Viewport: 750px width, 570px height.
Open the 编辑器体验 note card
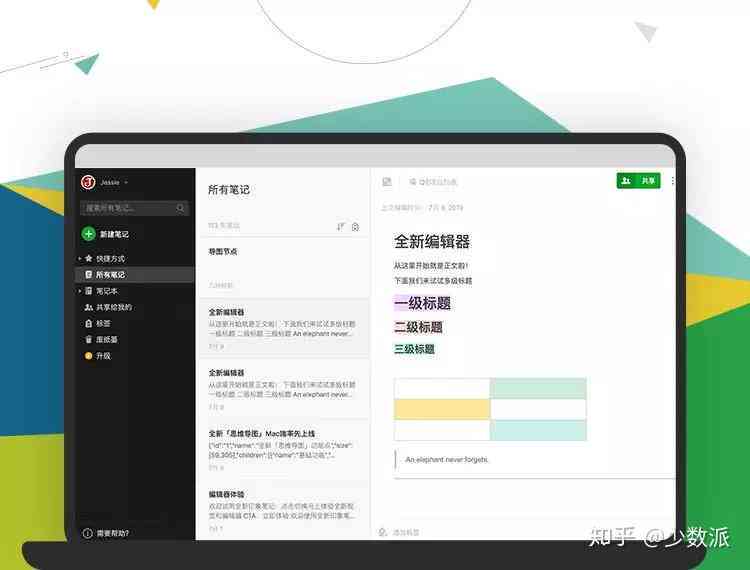(x=284, y=510)
